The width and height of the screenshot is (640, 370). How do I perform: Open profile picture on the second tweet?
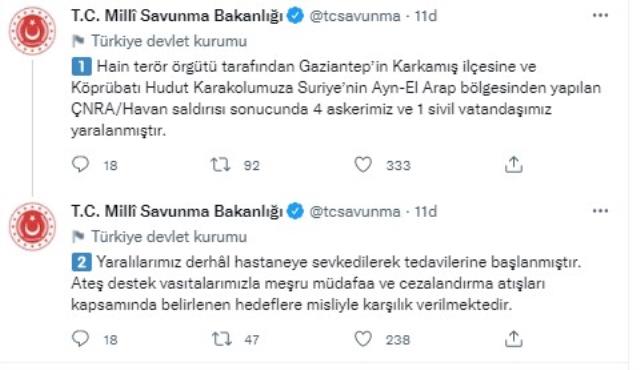click(32, 226)
